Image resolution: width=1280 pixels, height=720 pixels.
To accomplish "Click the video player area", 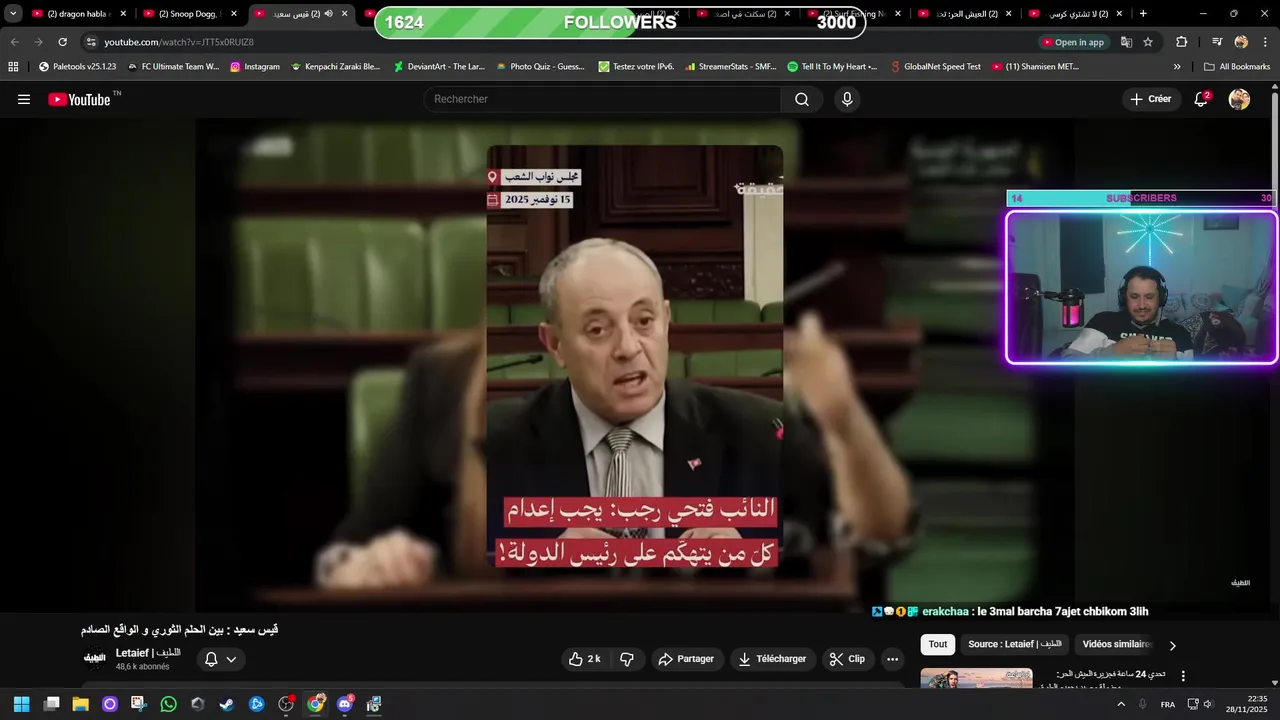I will [x=635, y=365].
